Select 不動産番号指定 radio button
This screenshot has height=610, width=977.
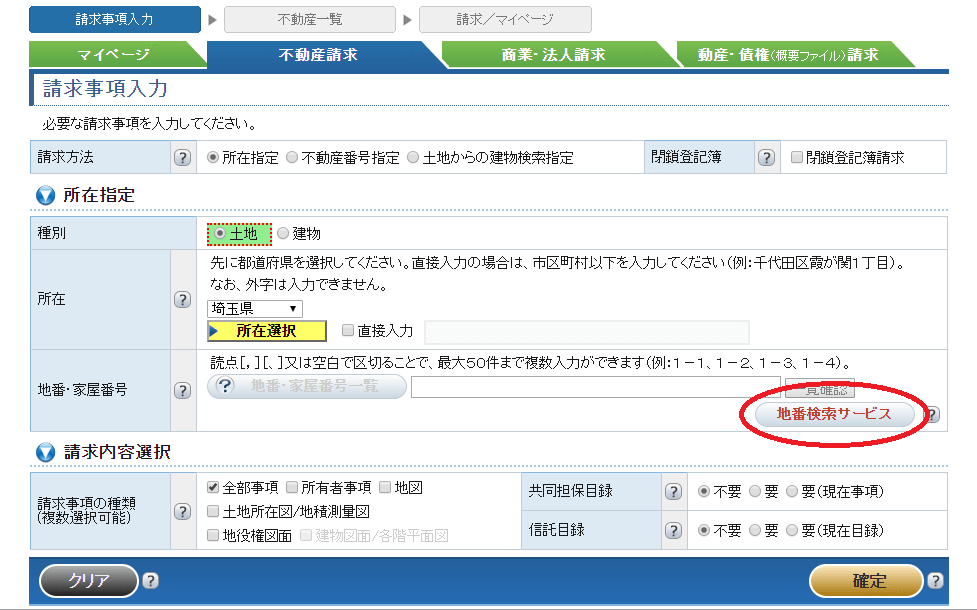tap(292, 158)
